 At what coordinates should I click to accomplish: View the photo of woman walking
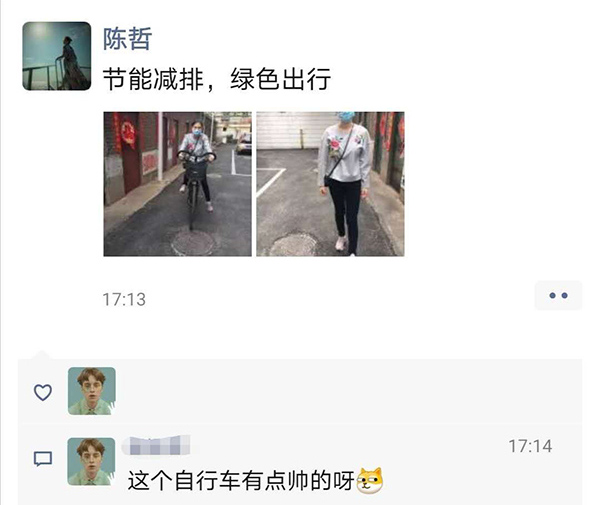coord(330,184)
